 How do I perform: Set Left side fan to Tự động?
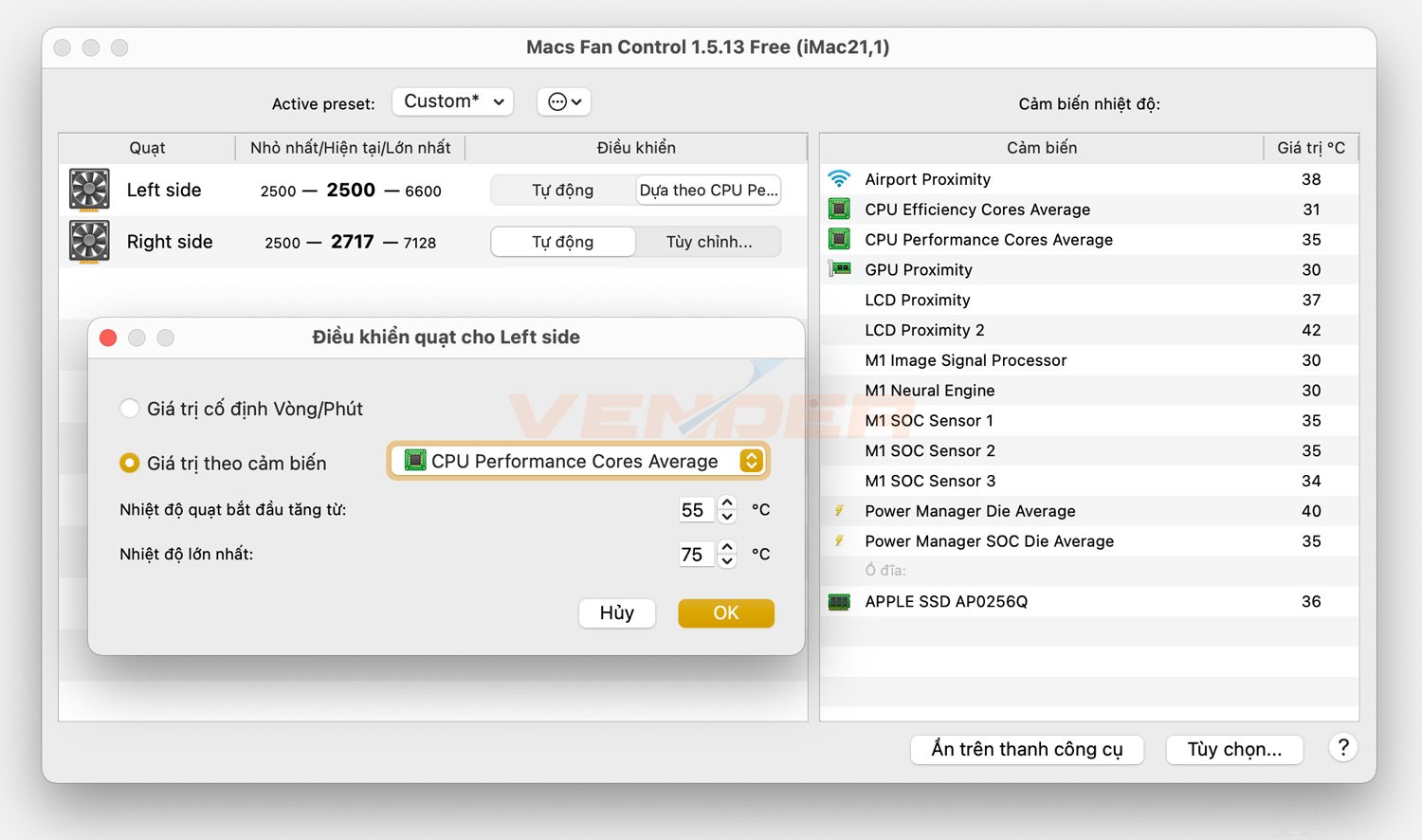tap(563, 190)
